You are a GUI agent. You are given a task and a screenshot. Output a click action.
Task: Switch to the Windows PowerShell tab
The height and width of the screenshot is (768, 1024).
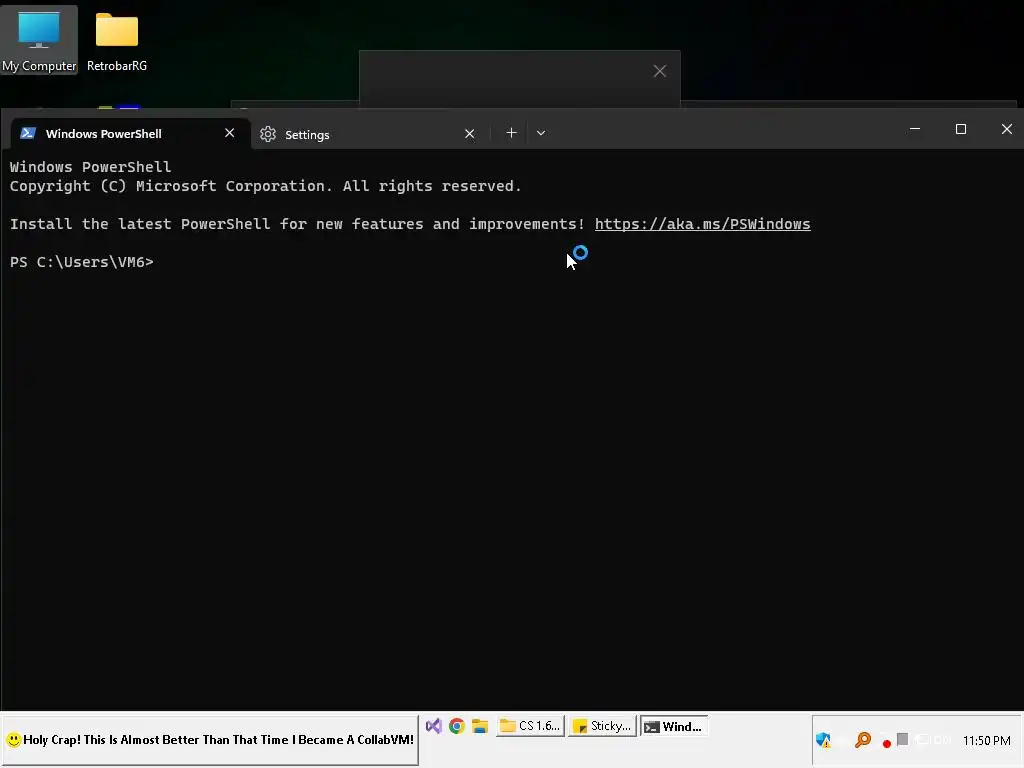pos(131,134)
